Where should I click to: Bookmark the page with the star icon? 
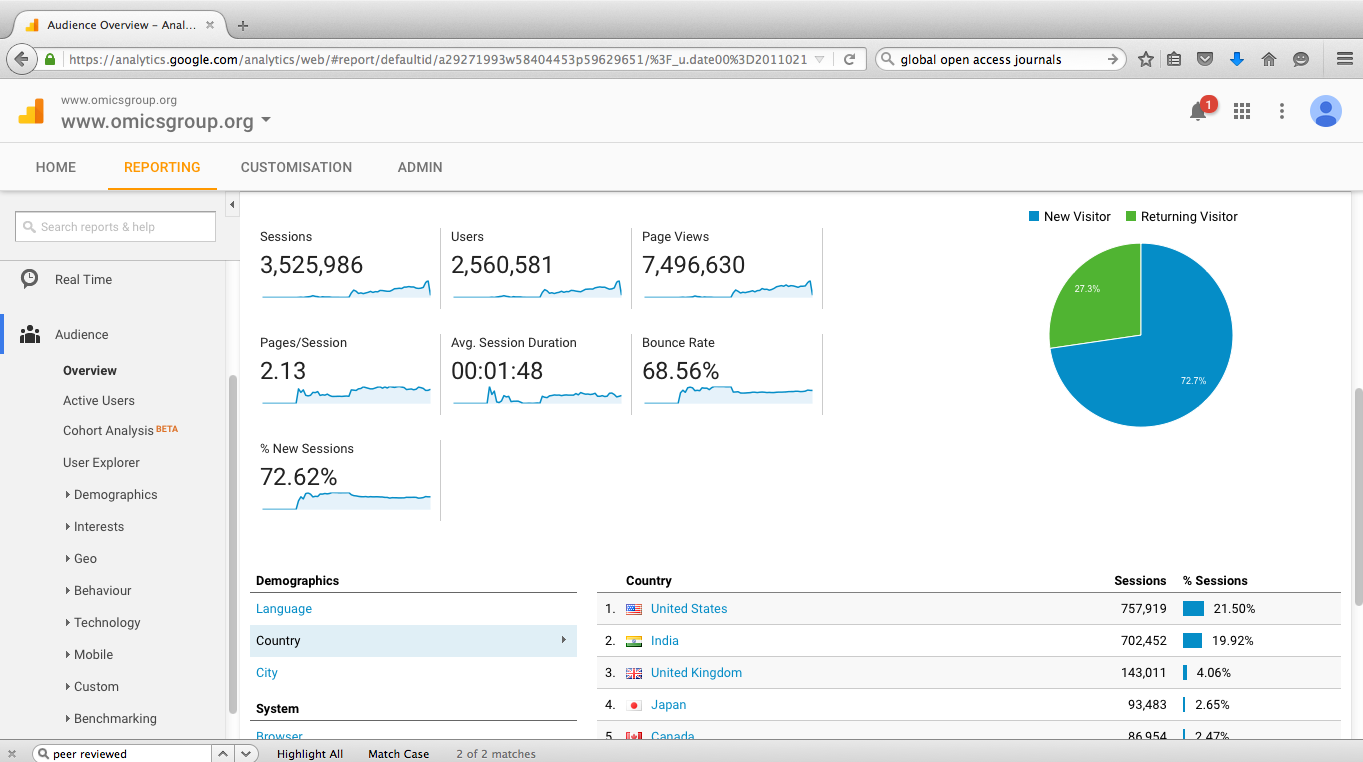pos(1145,59)
